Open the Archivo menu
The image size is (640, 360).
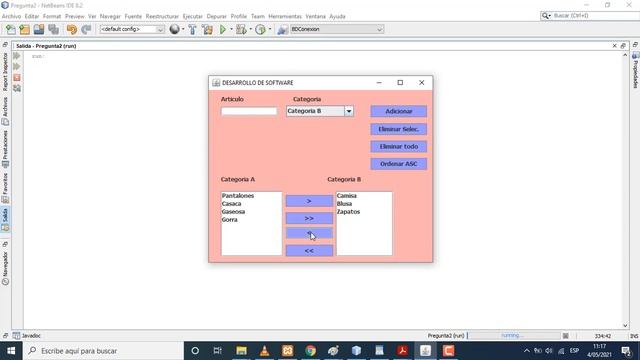(x=11, y=16)
